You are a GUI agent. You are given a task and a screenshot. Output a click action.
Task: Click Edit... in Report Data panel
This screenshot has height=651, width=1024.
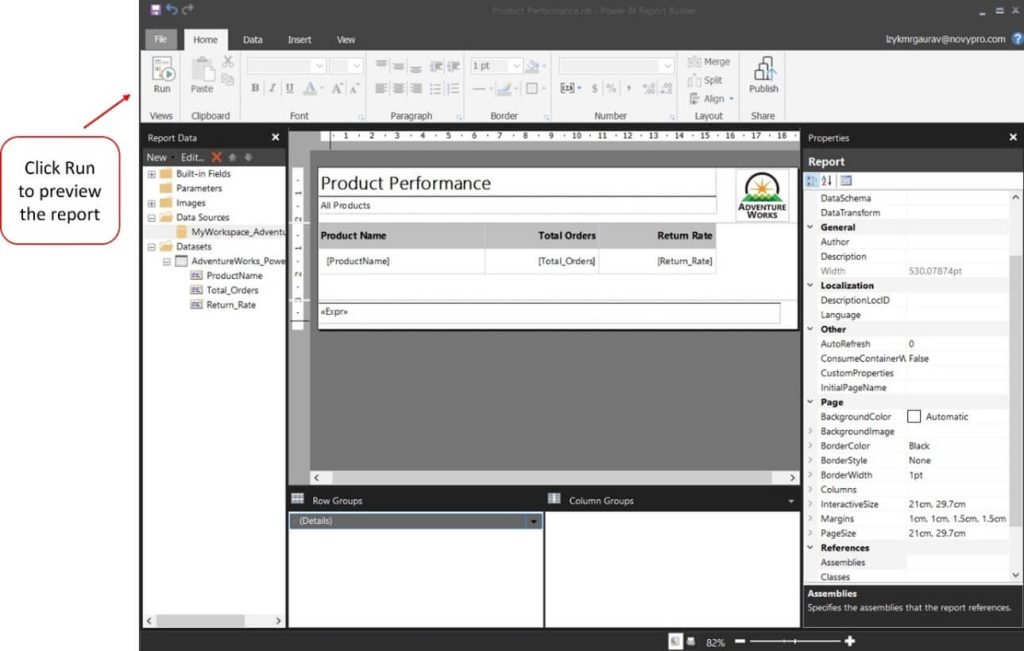[x=192, y=157]
